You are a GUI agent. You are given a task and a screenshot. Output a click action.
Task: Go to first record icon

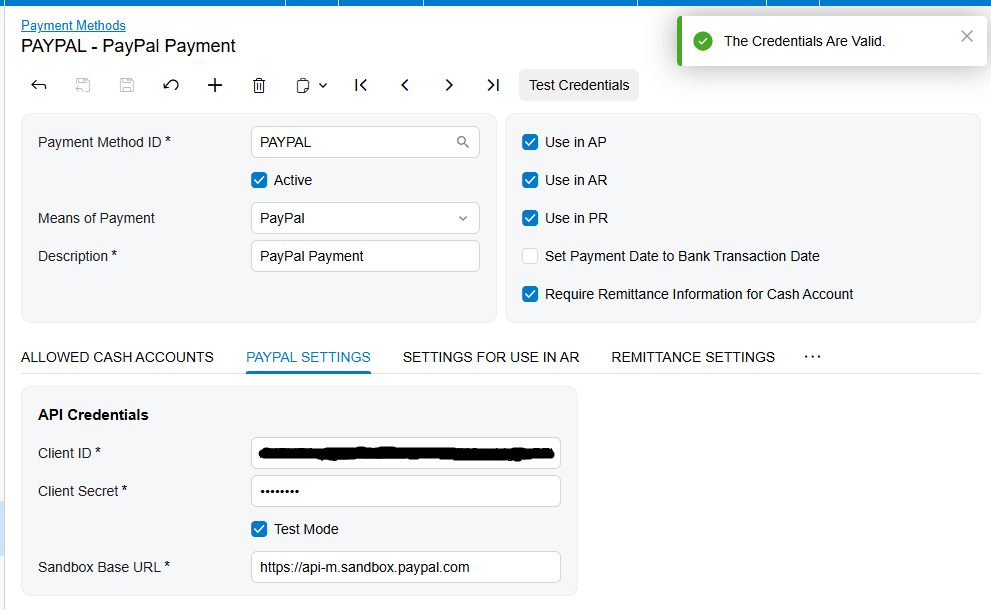click(361, 85)
